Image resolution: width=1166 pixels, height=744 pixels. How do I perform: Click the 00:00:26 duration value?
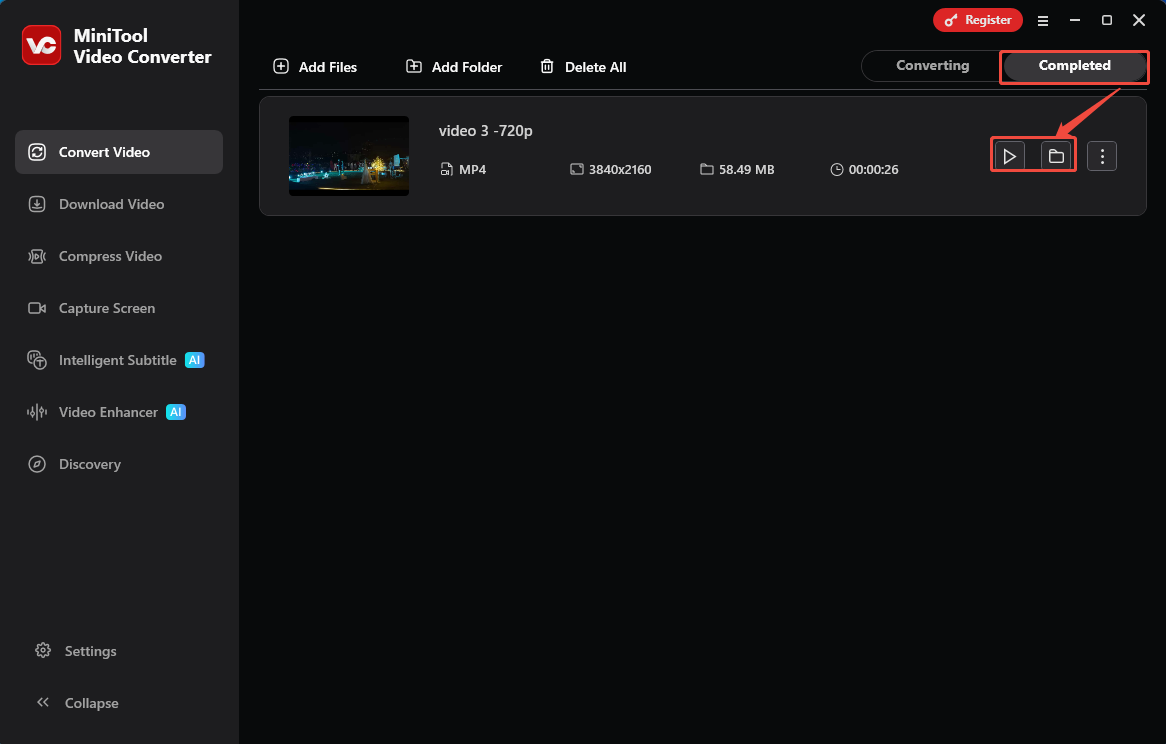(x=874, y=169)
